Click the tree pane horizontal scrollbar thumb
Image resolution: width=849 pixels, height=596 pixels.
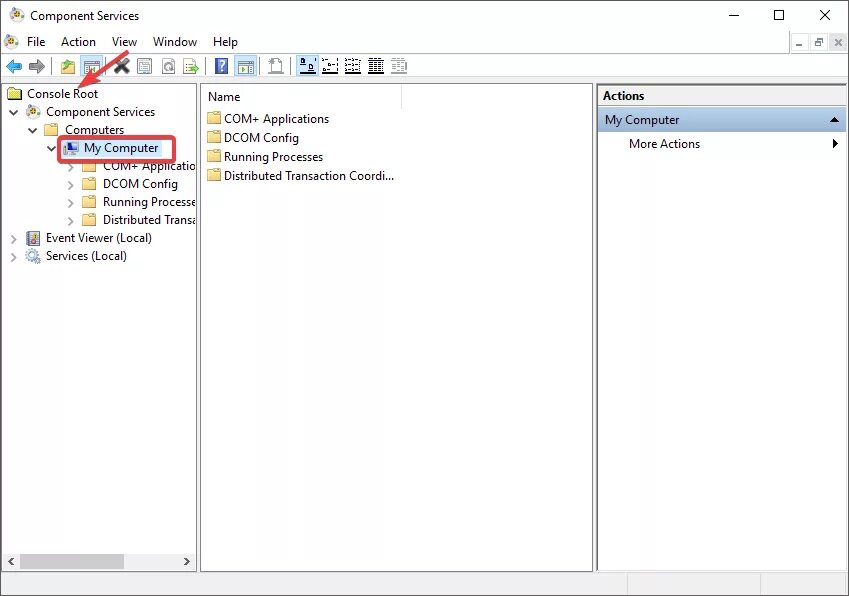click(72, 561)
